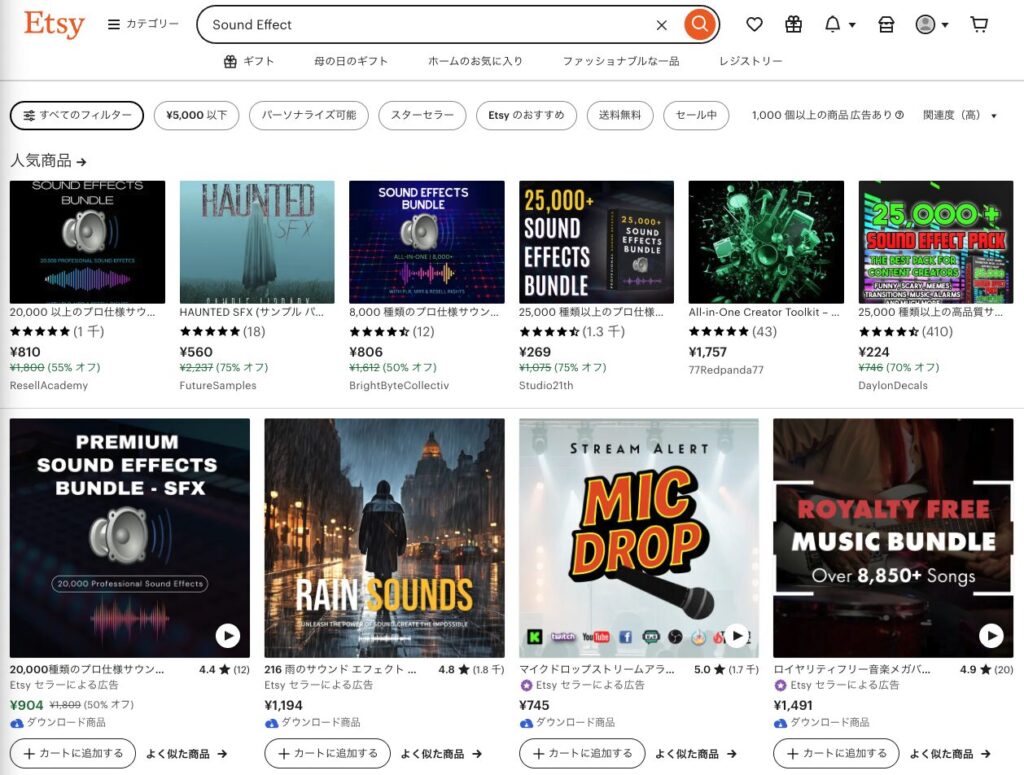Open 母の日のギフト link
The width and height of the screenshot is (1024, 775).
click(351, 61)
